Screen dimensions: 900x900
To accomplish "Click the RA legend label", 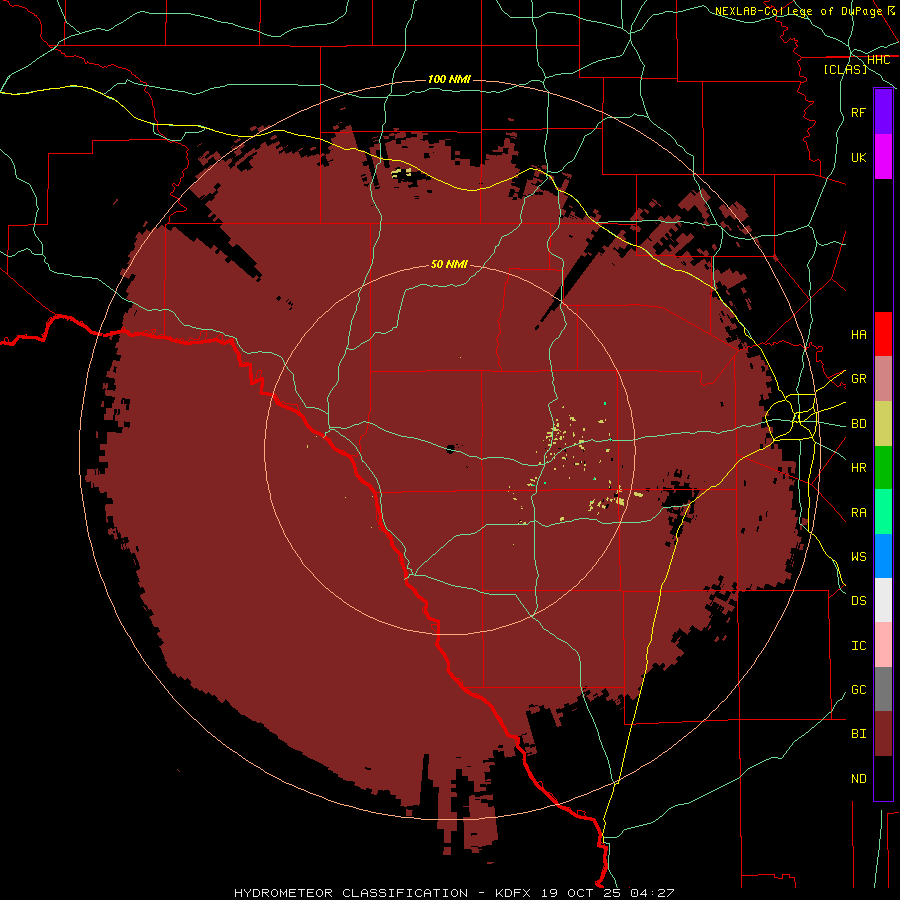I will (858, 513).
